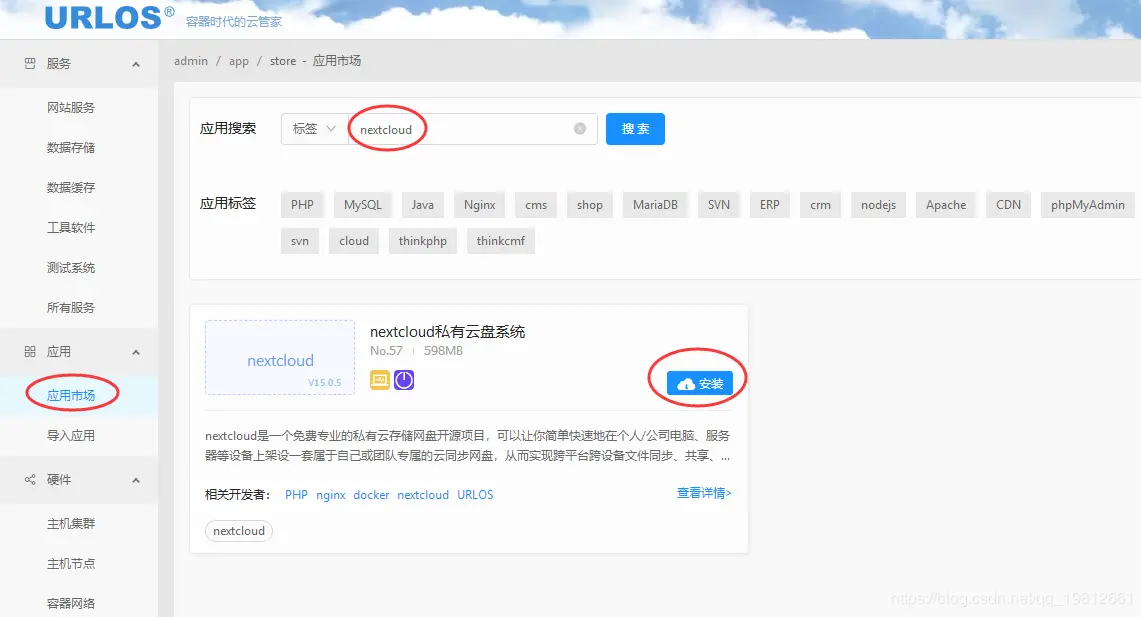Click the nextcloud V15.0.5 app thumbnail
This screenshot has height=617, width=1141.
(x=280, y=357)
